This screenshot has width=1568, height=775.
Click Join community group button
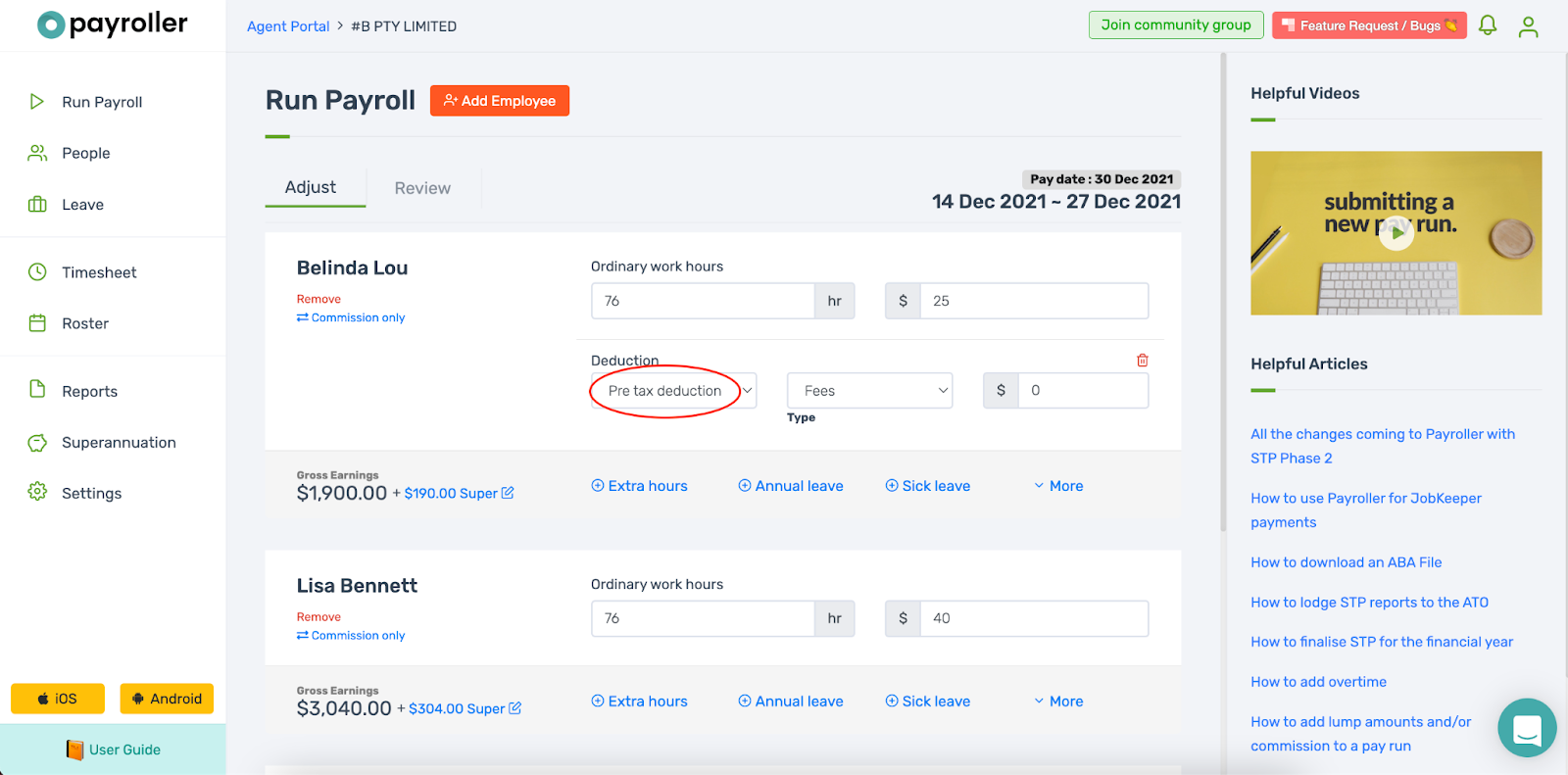(x=1176, y=25)
